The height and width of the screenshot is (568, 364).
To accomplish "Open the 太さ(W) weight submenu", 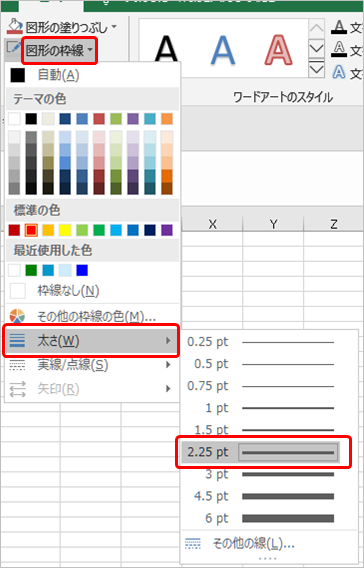I will coord(91,341).
